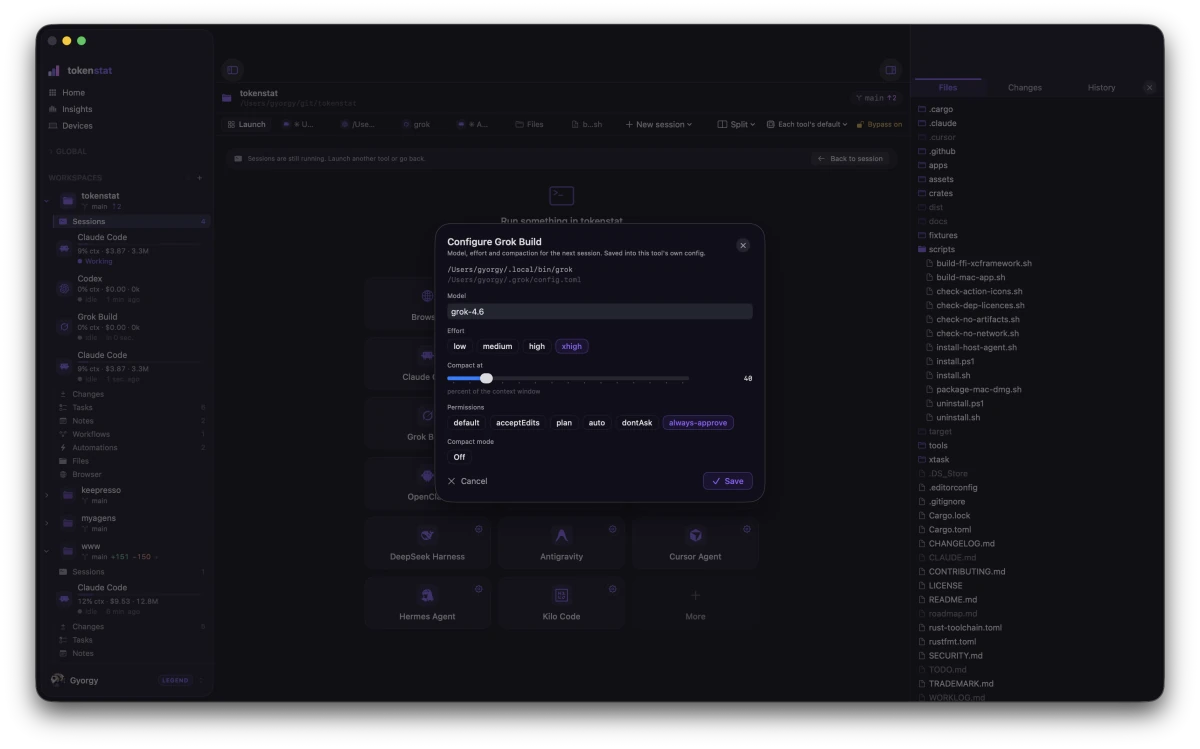Switch to History tab in right panel
Screen dimensions: 1200x749
1101,88
